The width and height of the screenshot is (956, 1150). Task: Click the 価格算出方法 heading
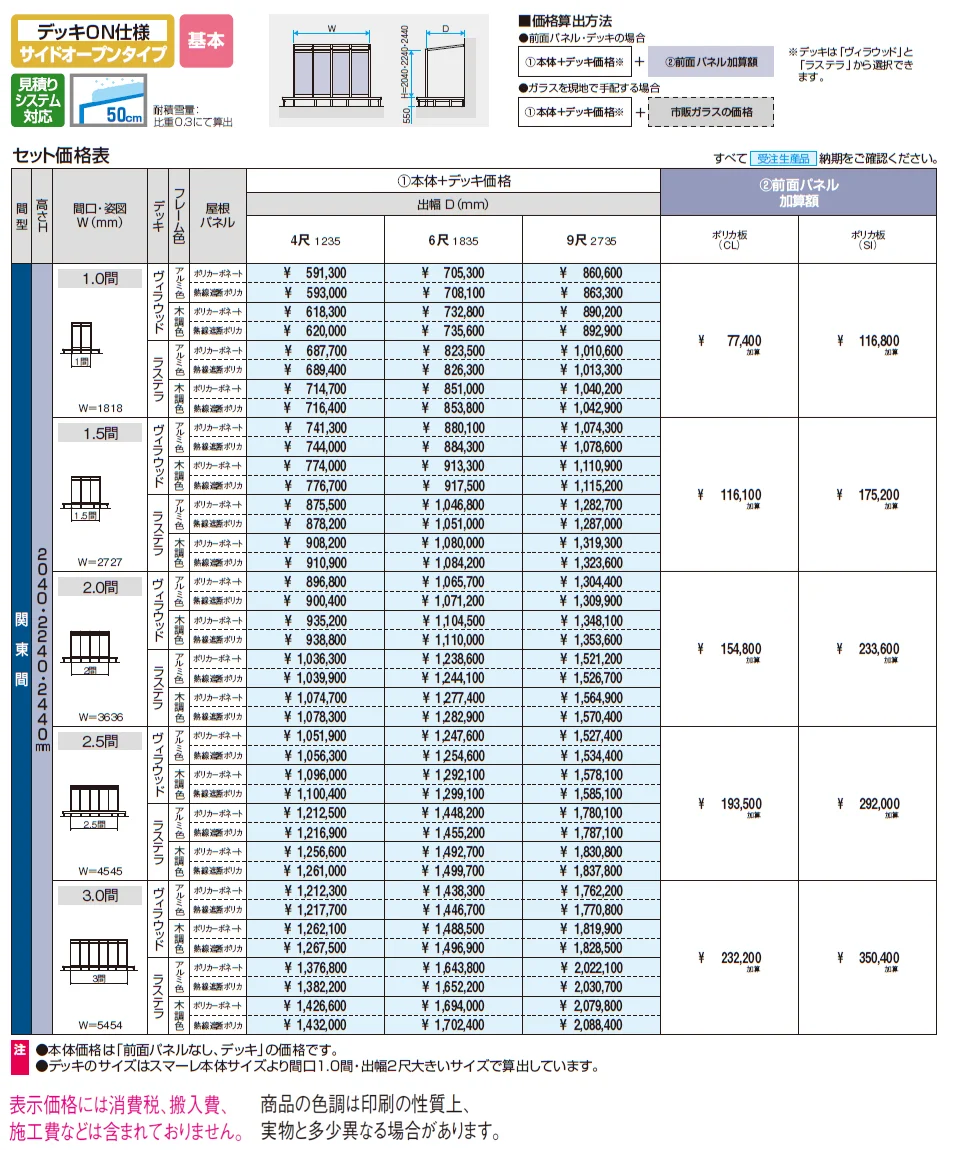pyautogui.click(x=565, y=21)
